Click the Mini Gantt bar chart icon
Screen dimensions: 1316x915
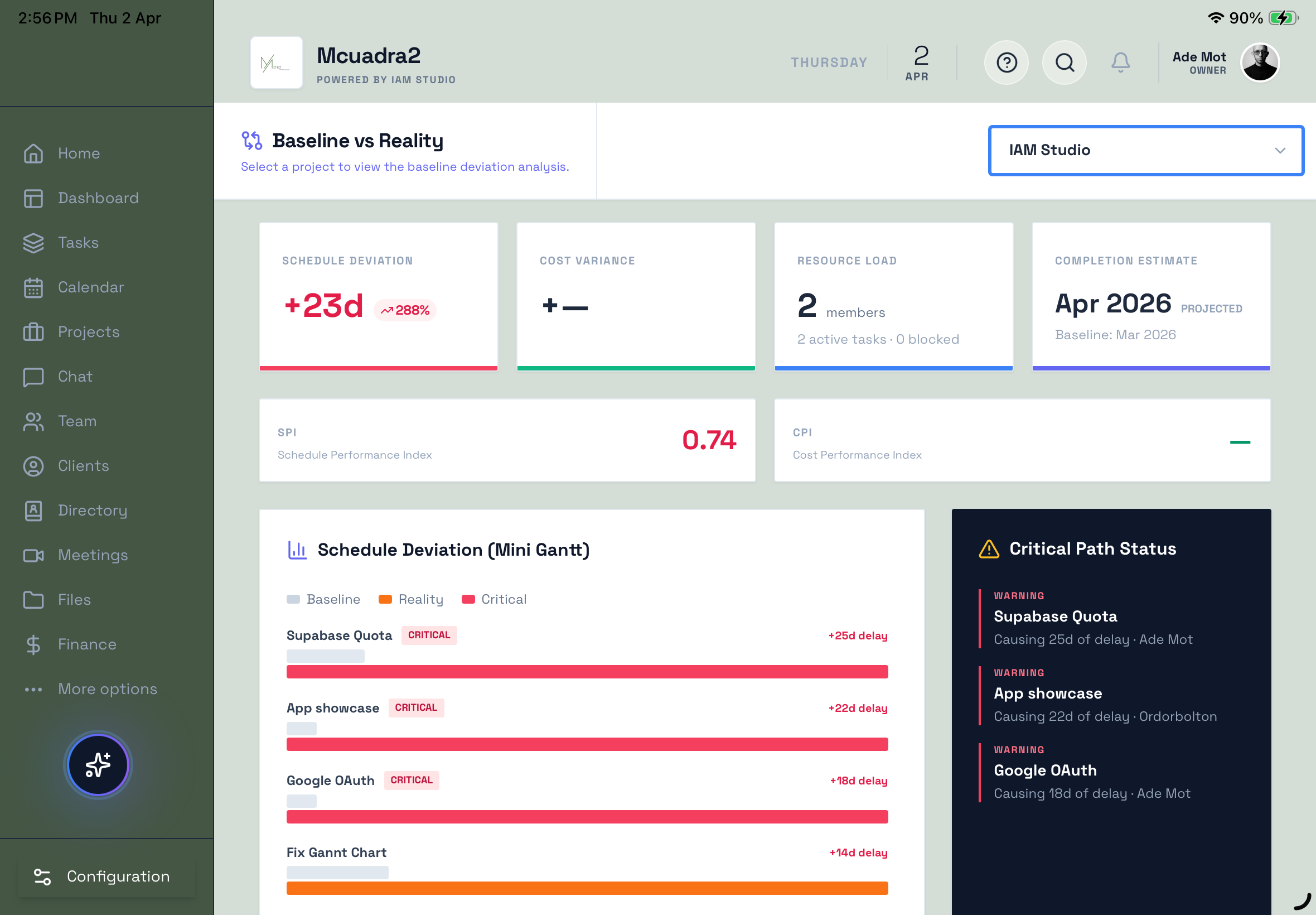point(297,550)
